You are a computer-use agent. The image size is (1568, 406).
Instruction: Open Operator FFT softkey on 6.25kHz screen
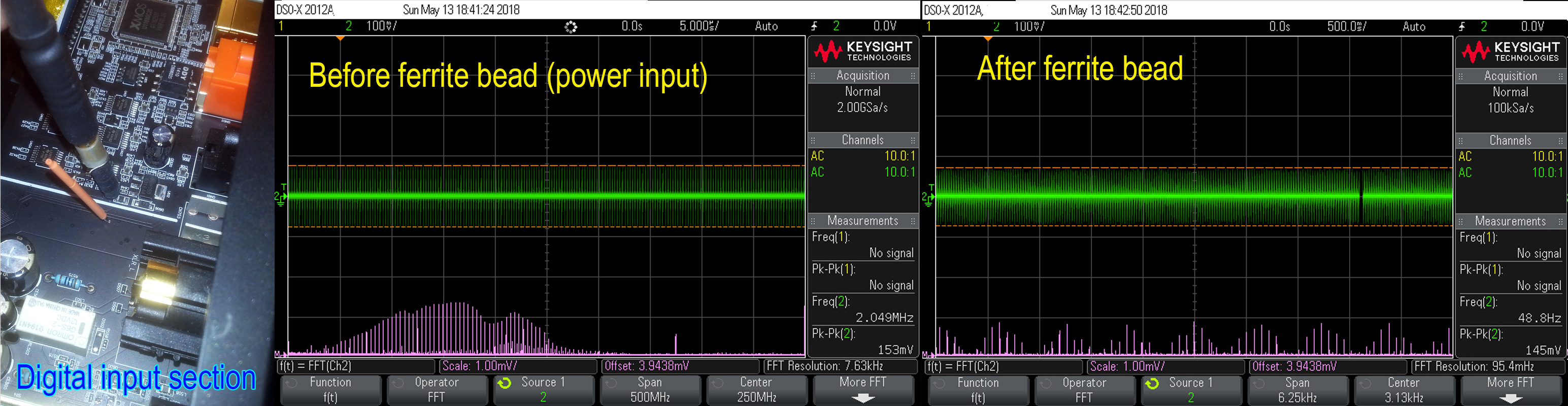coord(1084,390)
